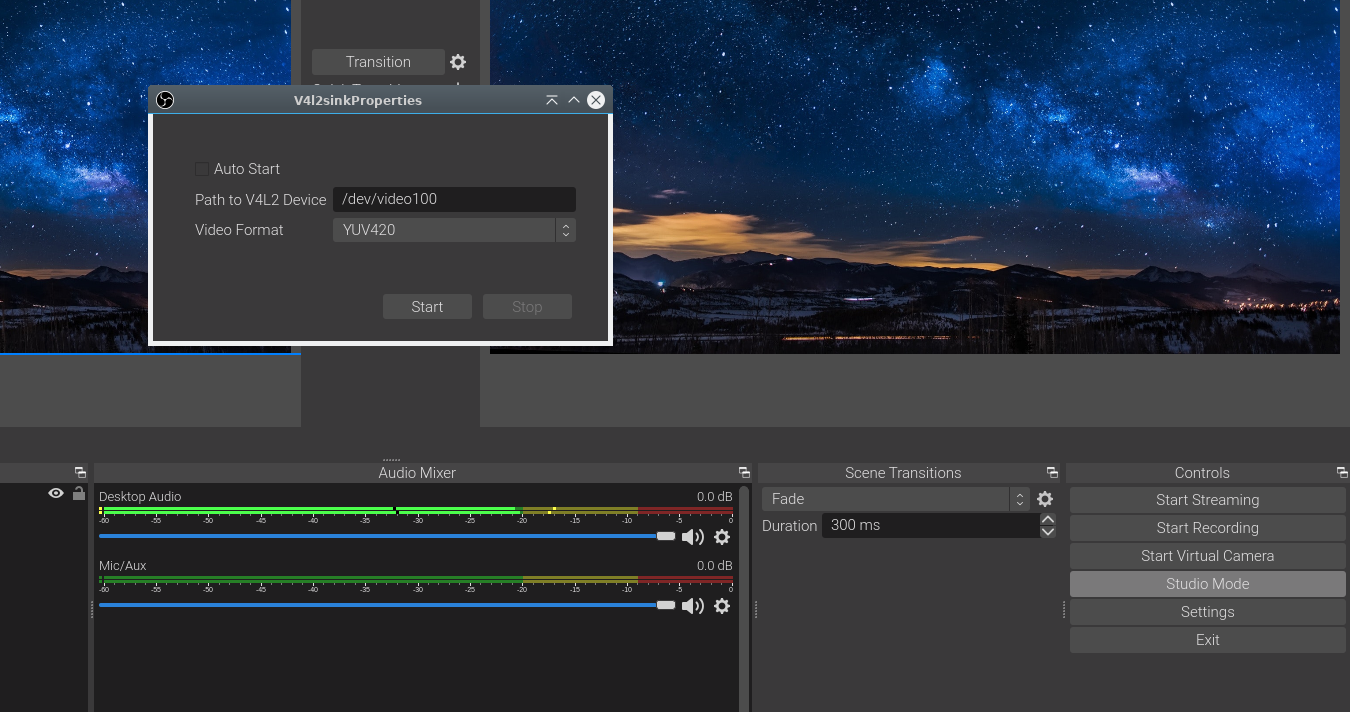This screenshot has width=1350, height=712.
Task: Click the Mic/Aux volume slider handle
Action: point(666,606)
